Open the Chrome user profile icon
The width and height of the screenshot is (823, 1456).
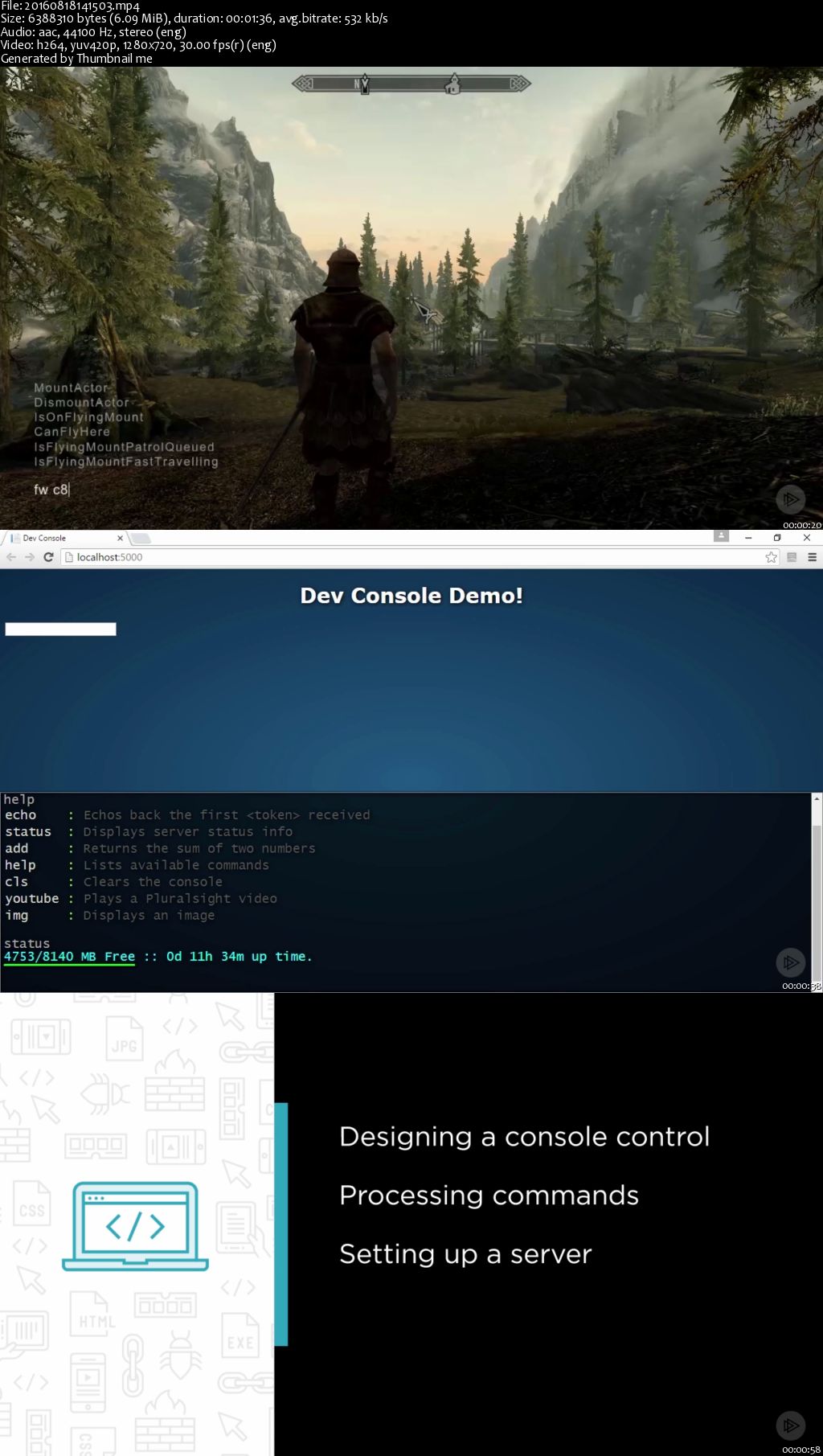721,536
